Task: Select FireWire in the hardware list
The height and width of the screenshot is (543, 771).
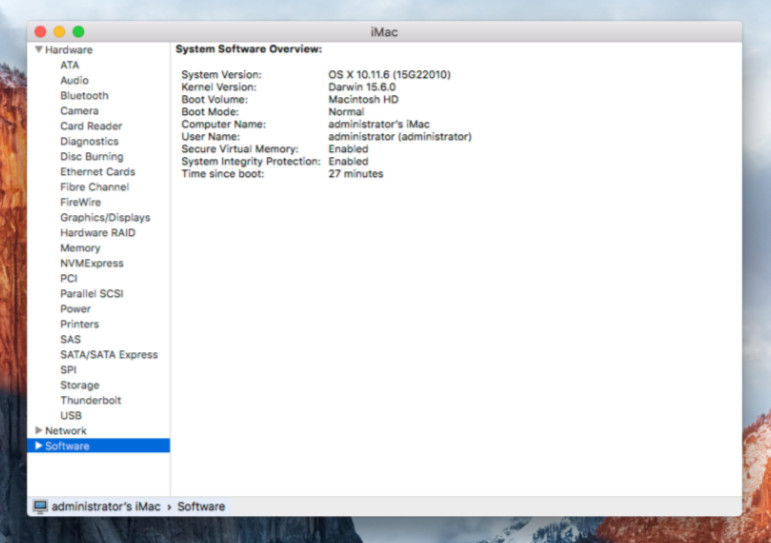Action: pyautogui.click(x=80, y=202)
